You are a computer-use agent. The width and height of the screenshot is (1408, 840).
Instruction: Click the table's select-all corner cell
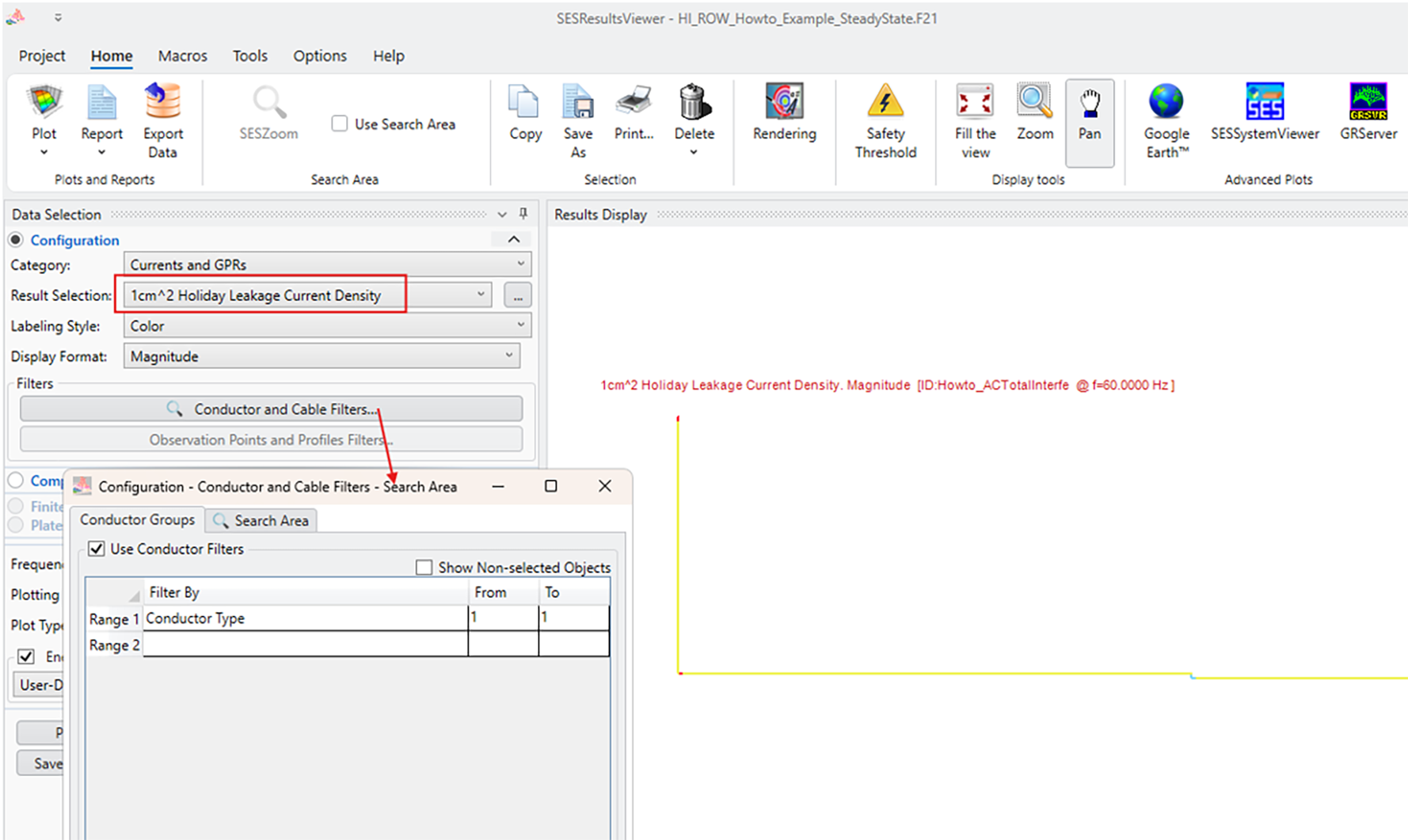pyautogui.click(x=114, y=592)
